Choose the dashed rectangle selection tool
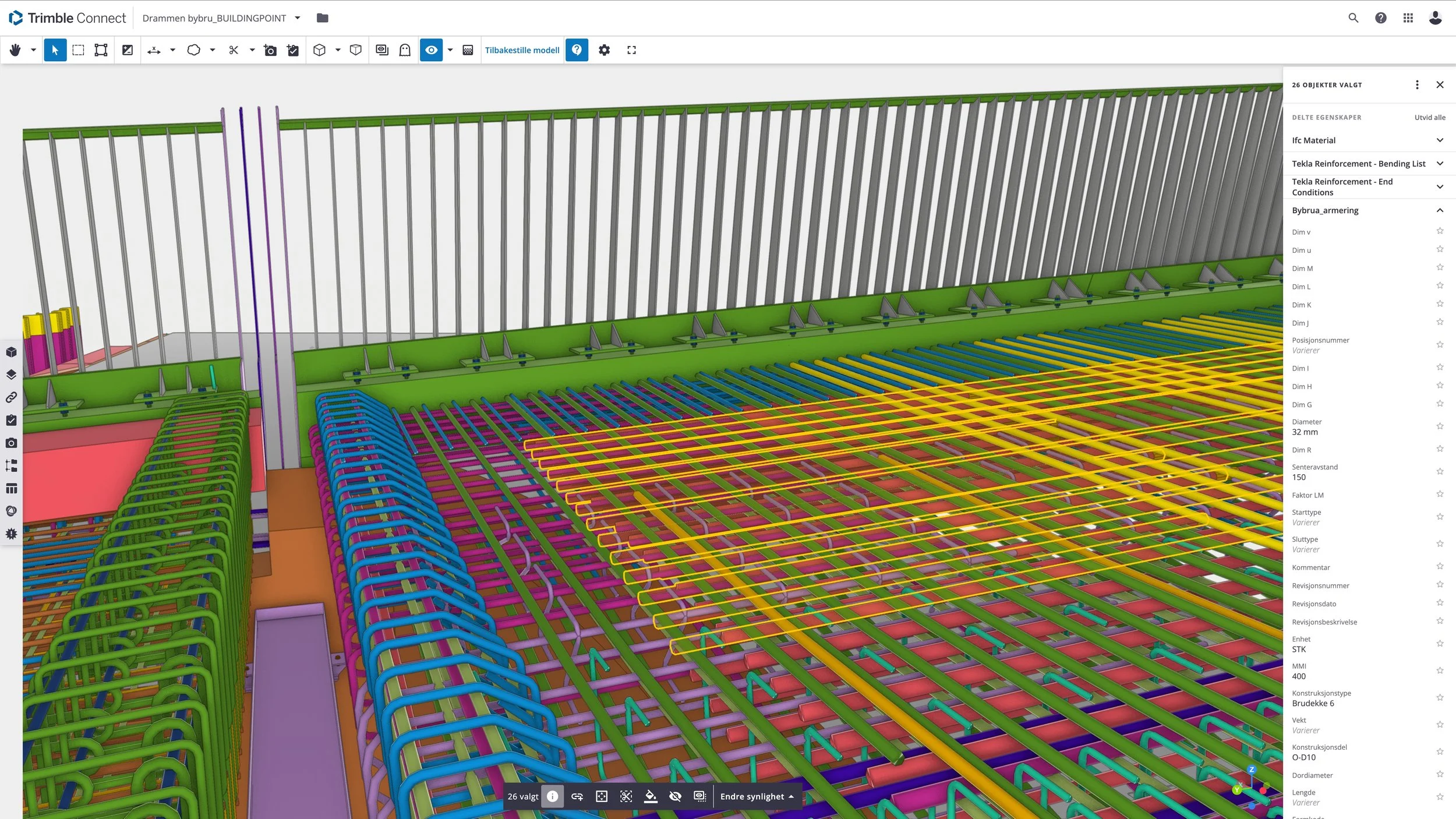This screenshot has width=1456, height=819. click(78, 50)
